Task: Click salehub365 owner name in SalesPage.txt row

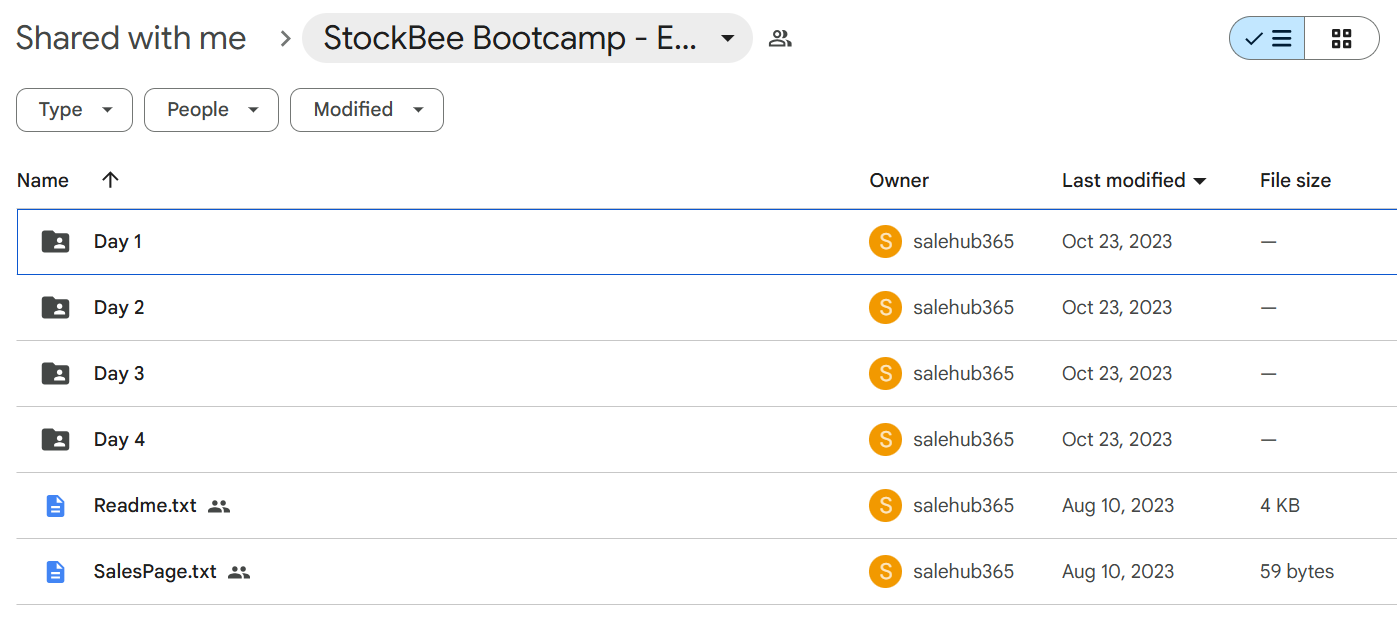Action: (x=963, y=571)
